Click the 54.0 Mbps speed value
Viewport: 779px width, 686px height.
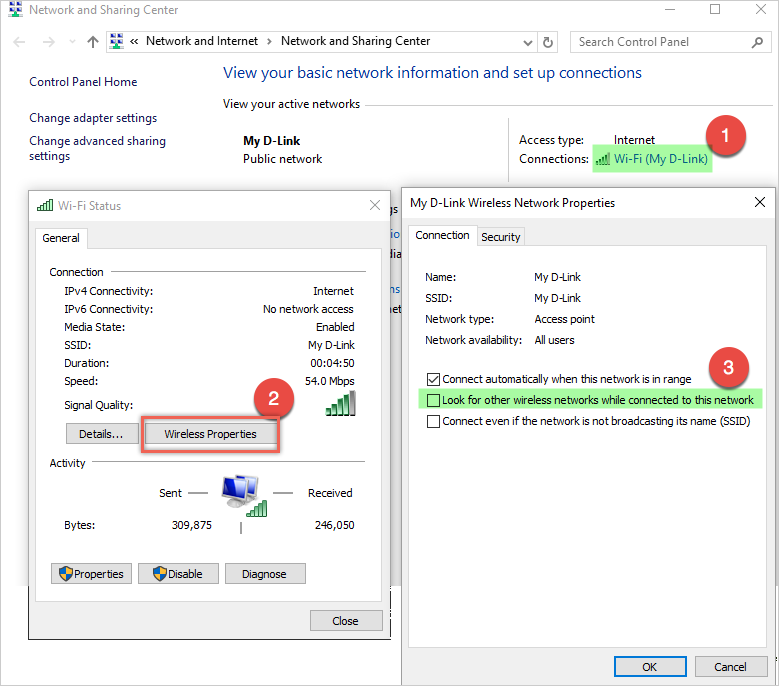[x=330, y=381]
